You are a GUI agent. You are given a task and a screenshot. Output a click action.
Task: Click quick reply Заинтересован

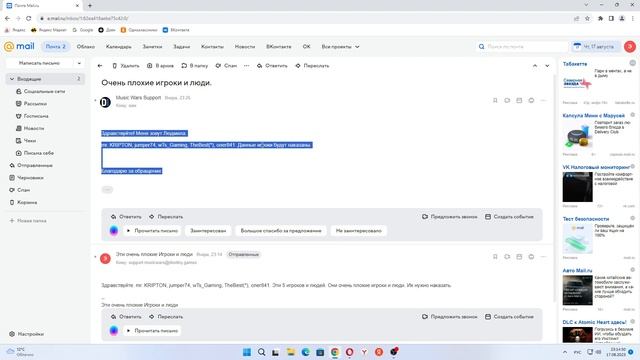click(x=208, y=231)
